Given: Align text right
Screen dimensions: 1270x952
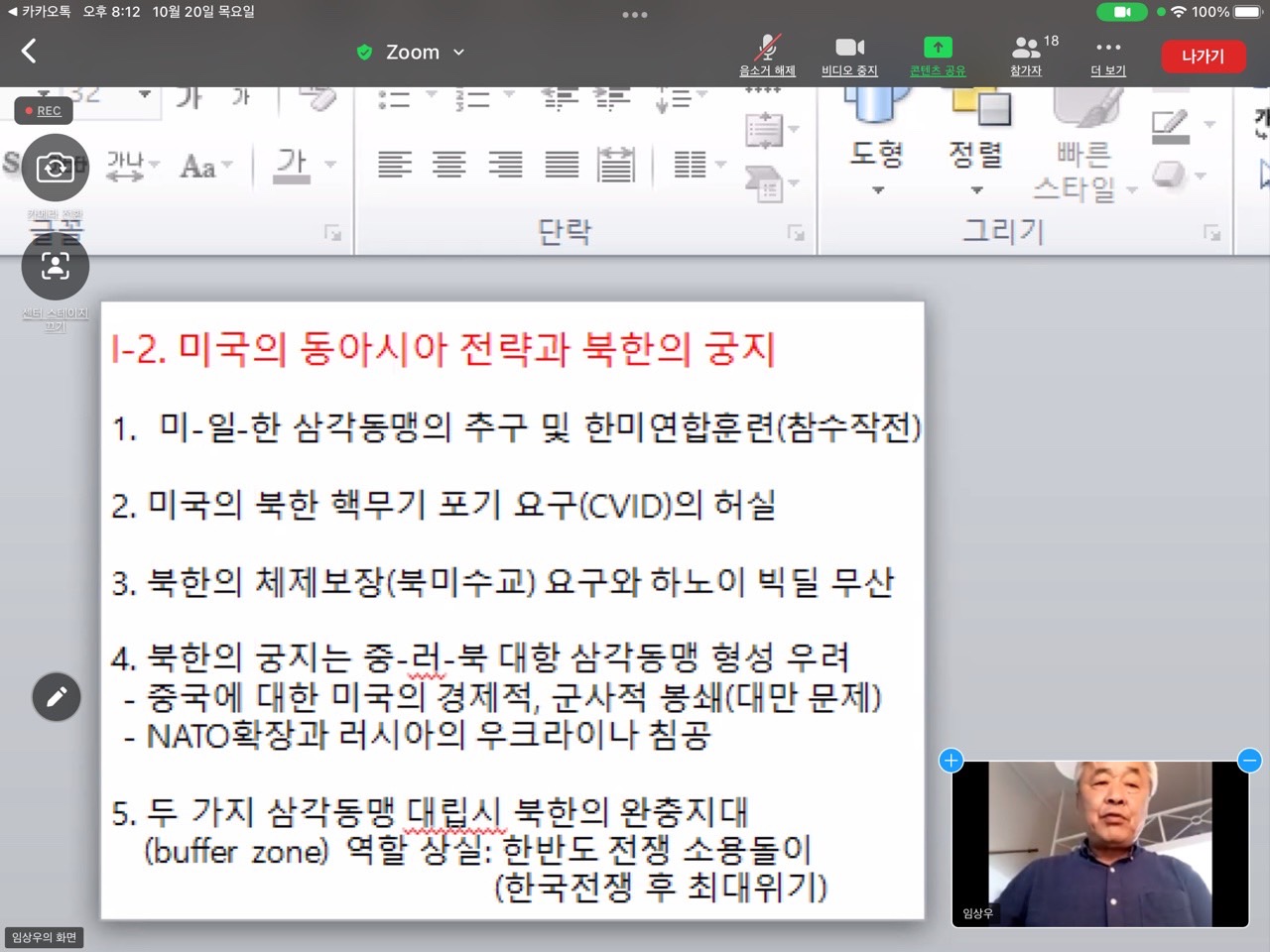Looking at the screenshot, I should [x=505, y=165].
